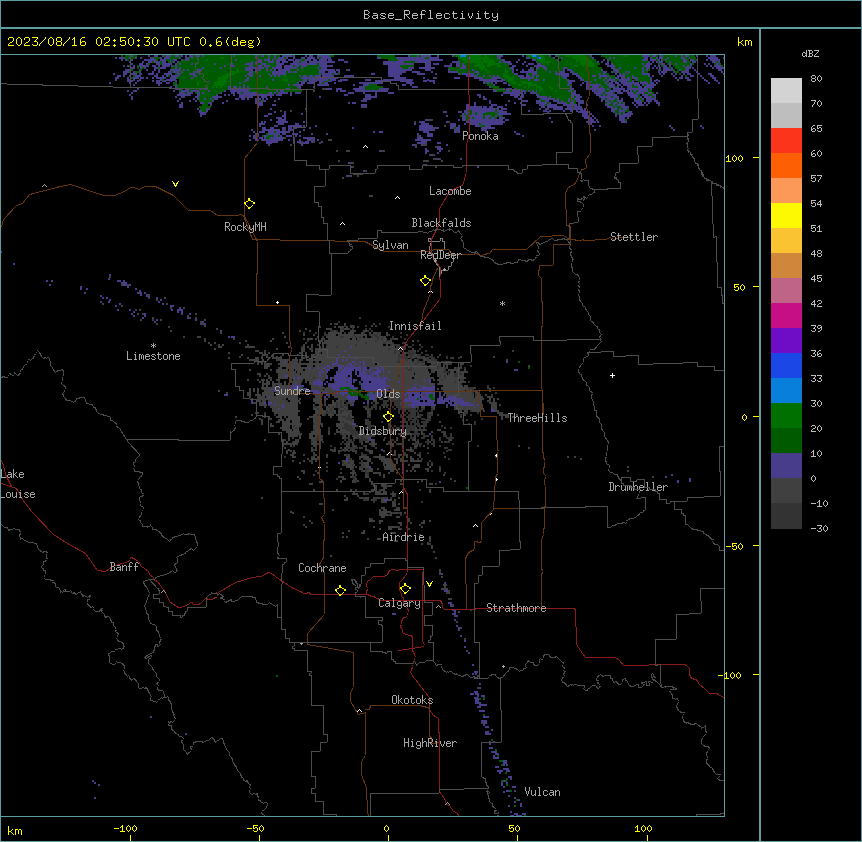Click the Base_Reflectivity title
This screenshot has width=862, height=842.
[x=431, y=15]
